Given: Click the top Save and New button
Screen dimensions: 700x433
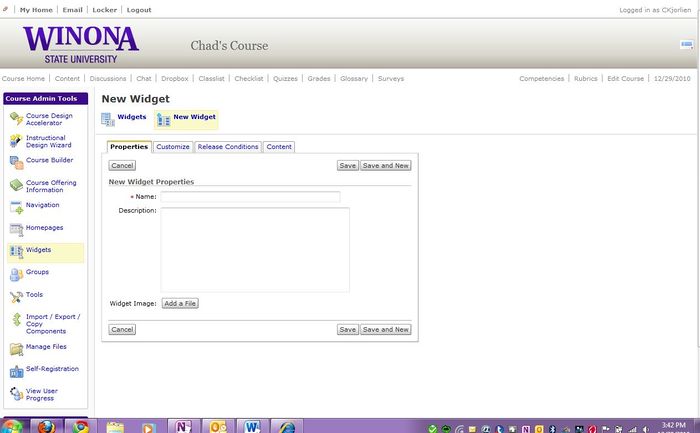Looking at the screenshot, I should 386,165.
